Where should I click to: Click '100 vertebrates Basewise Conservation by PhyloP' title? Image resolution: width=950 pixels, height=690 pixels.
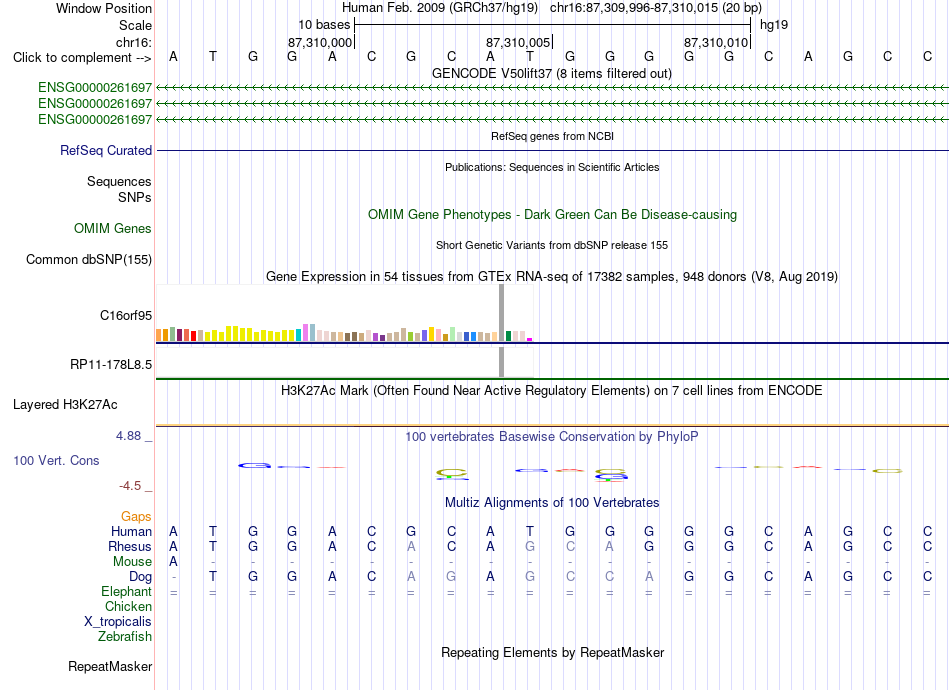click(552, 436)
